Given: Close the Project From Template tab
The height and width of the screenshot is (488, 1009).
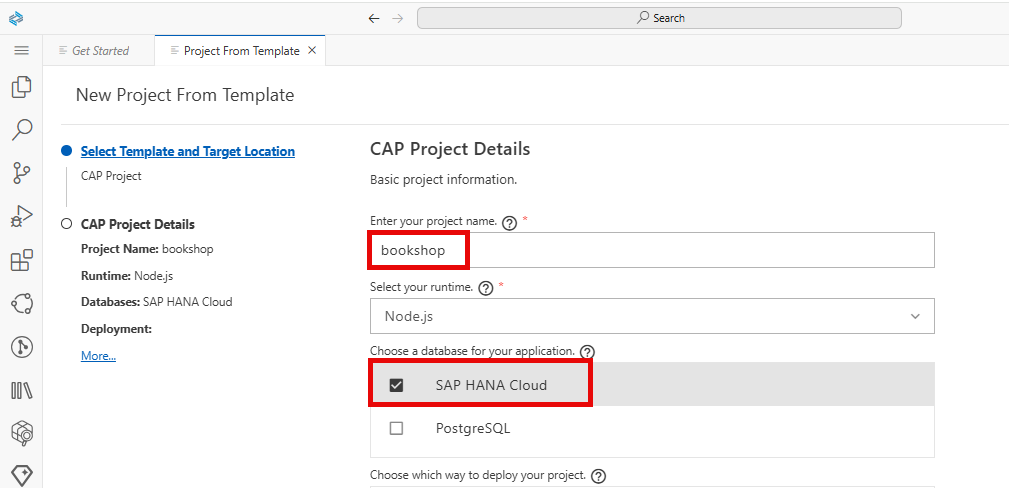Looking at the screenshot, I should click(x=312, y=50).
